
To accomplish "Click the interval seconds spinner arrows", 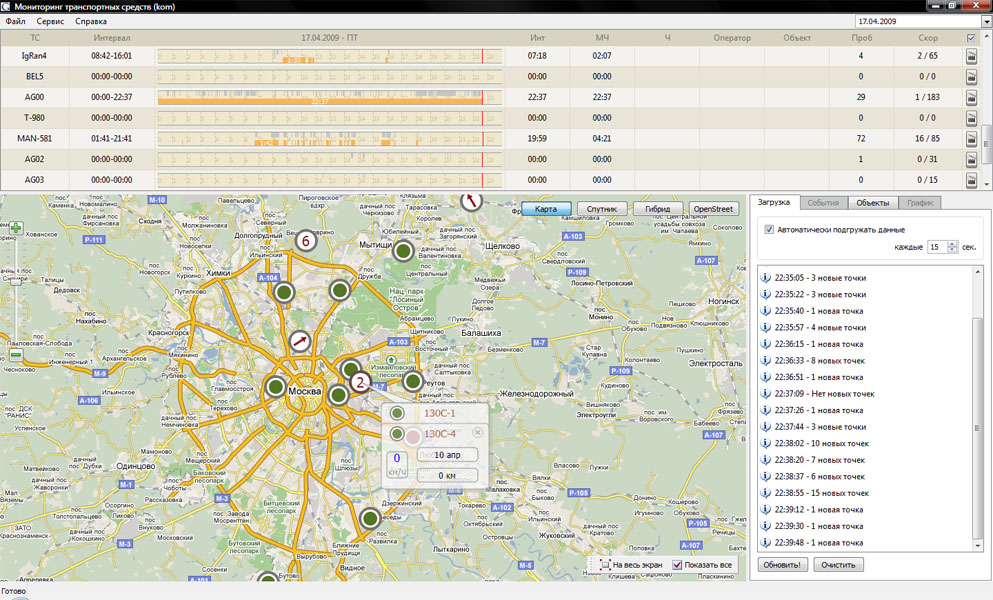I will pos(952,247).
